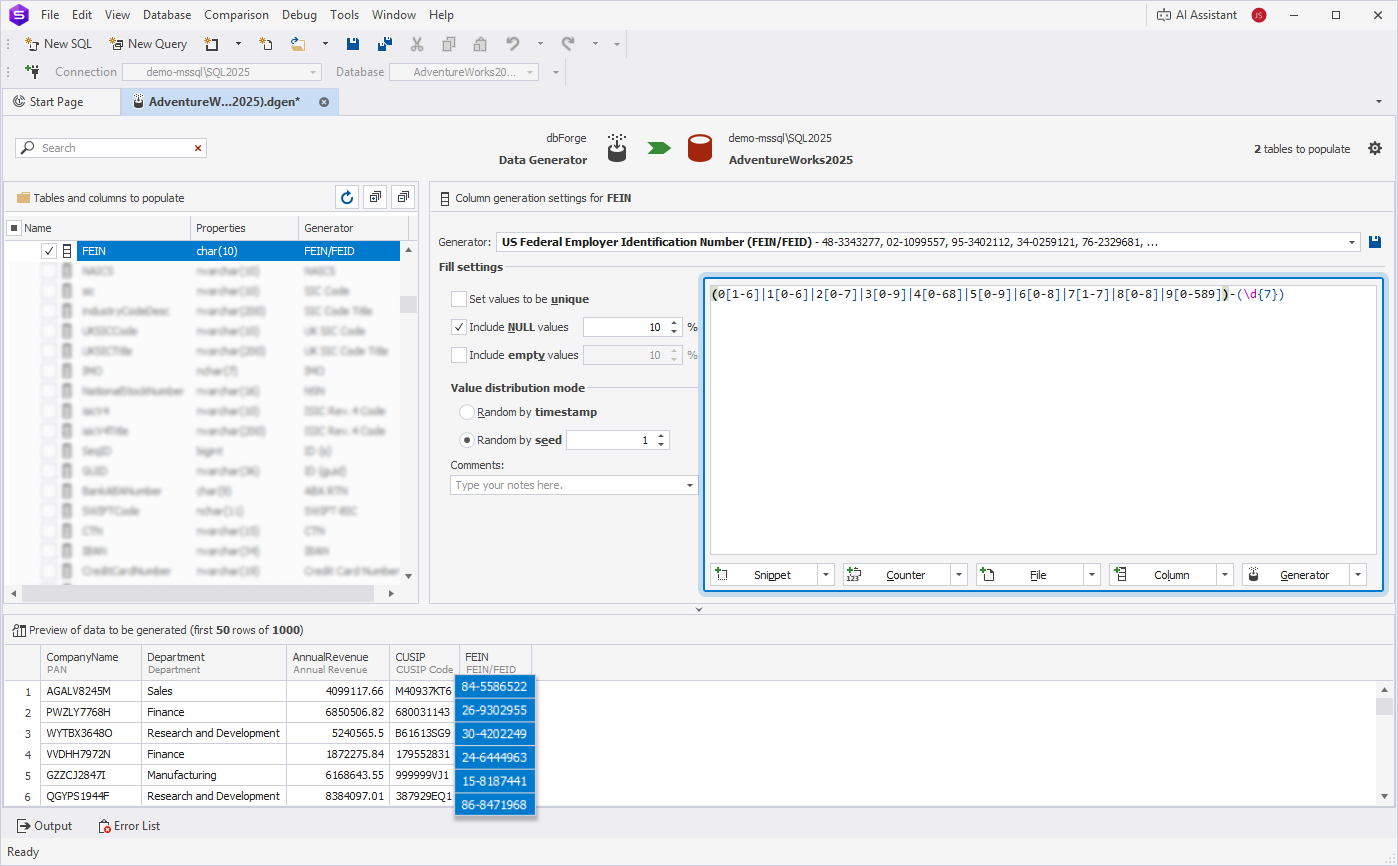
Task: Click the Open file folder icon
Action: pyautogui.click(x=298, y=44)
